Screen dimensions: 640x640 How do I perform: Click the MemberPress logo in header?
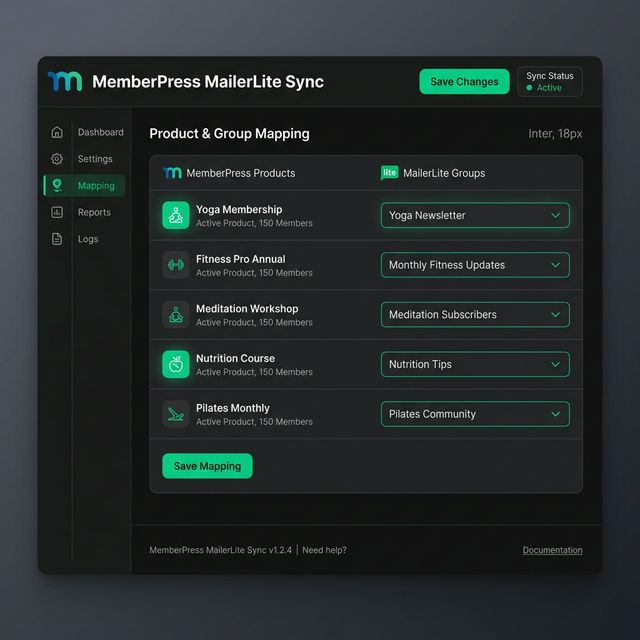(x=64, y=81)
